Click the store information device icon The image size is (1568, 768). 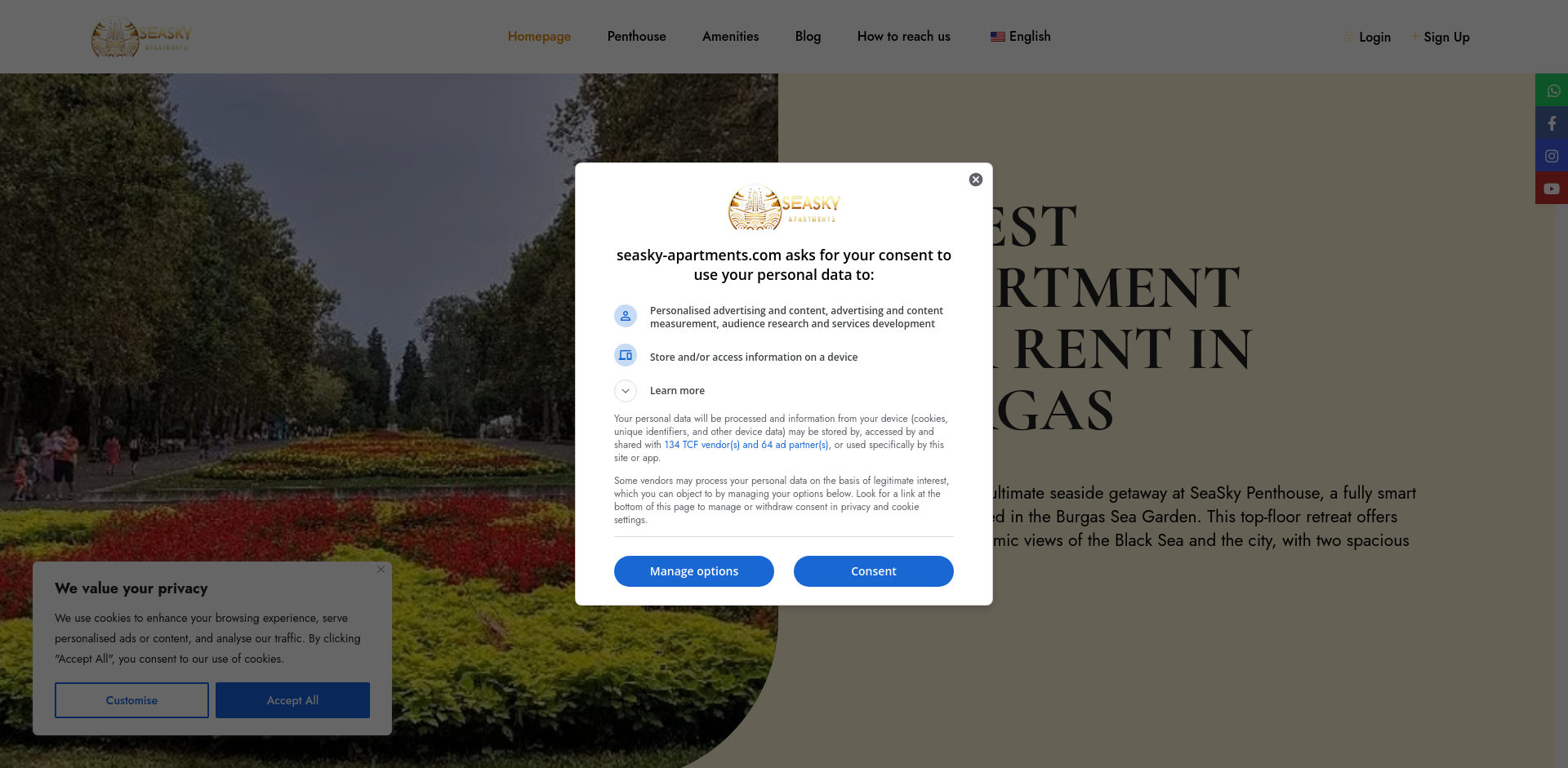[x=626, y=355]
